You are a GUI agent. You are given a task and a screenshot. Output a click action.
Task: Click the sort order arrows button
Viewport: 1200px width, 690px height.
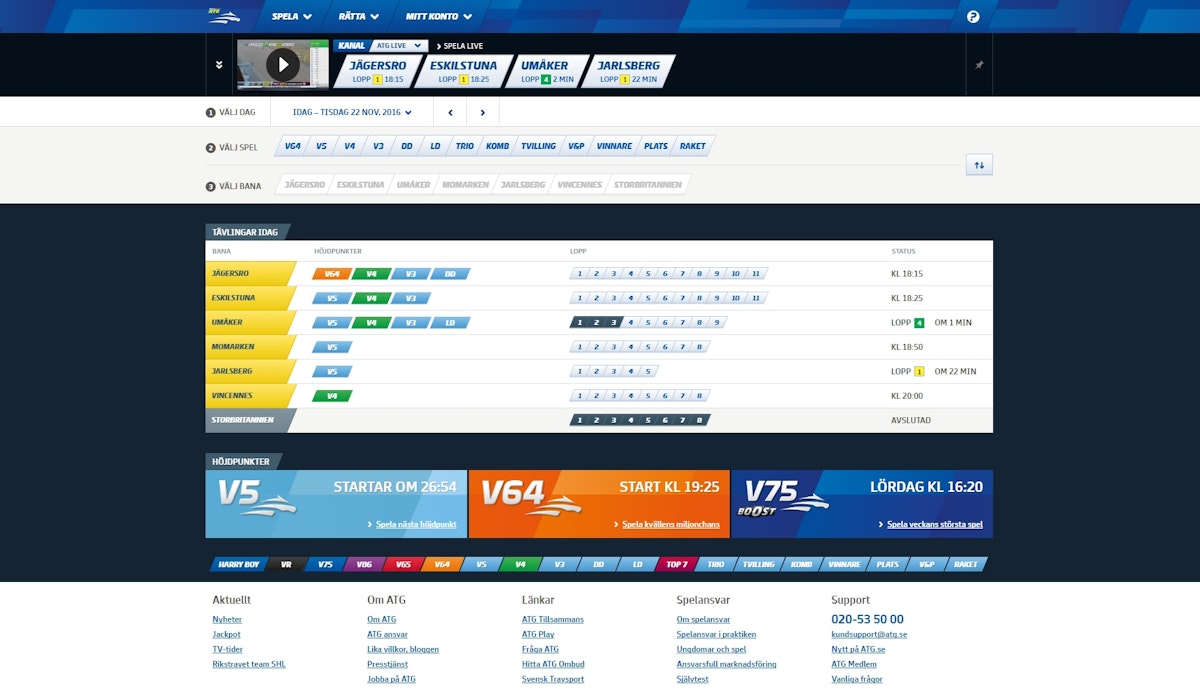(x=978, y=166)
